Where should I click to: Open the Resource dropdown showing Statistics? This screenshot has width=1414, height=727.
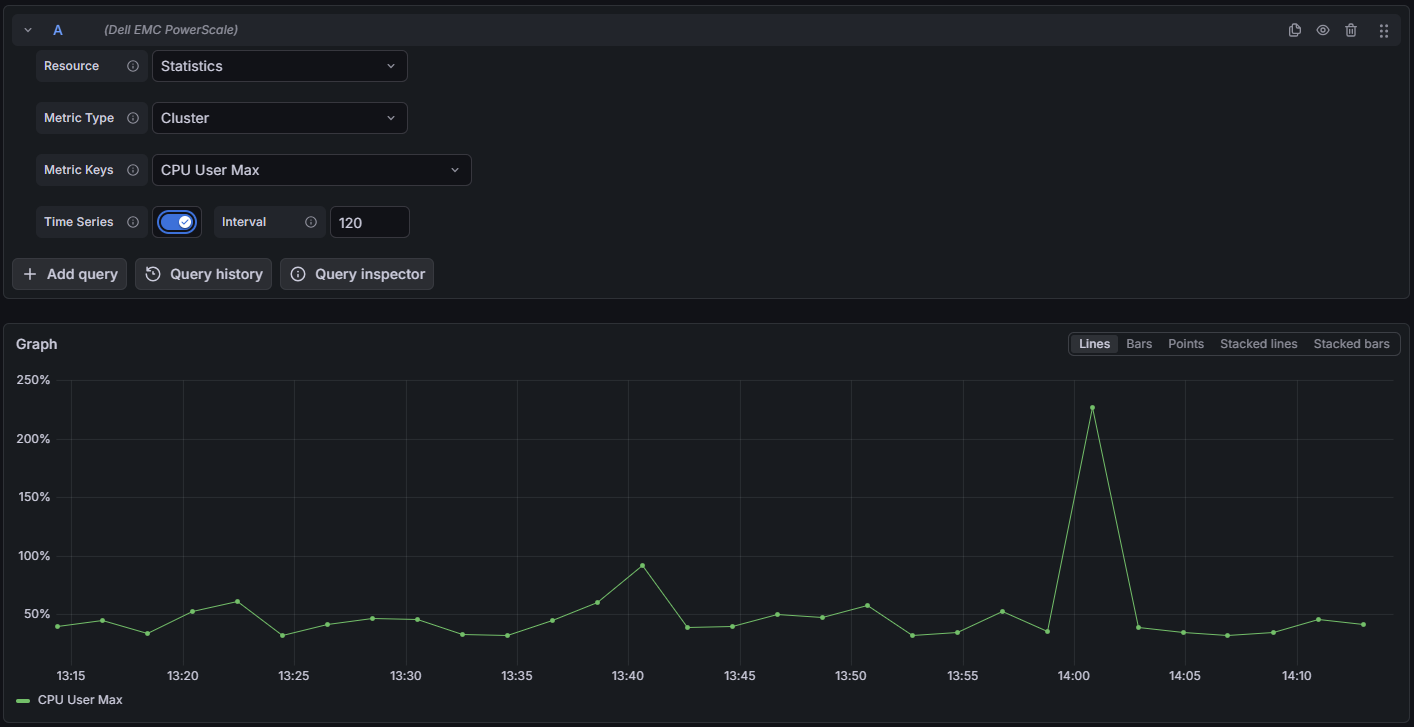tap(279, 66)
